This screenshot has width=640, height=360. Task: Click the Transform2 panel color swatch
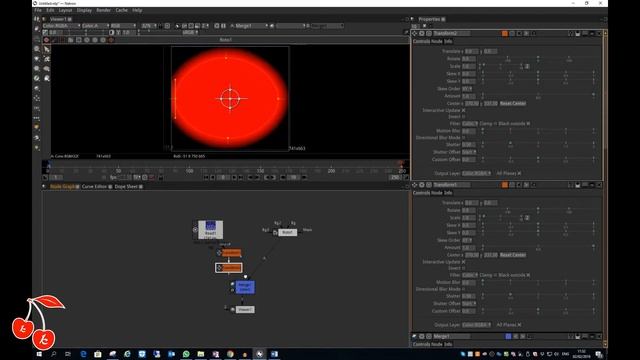(505, 33)
